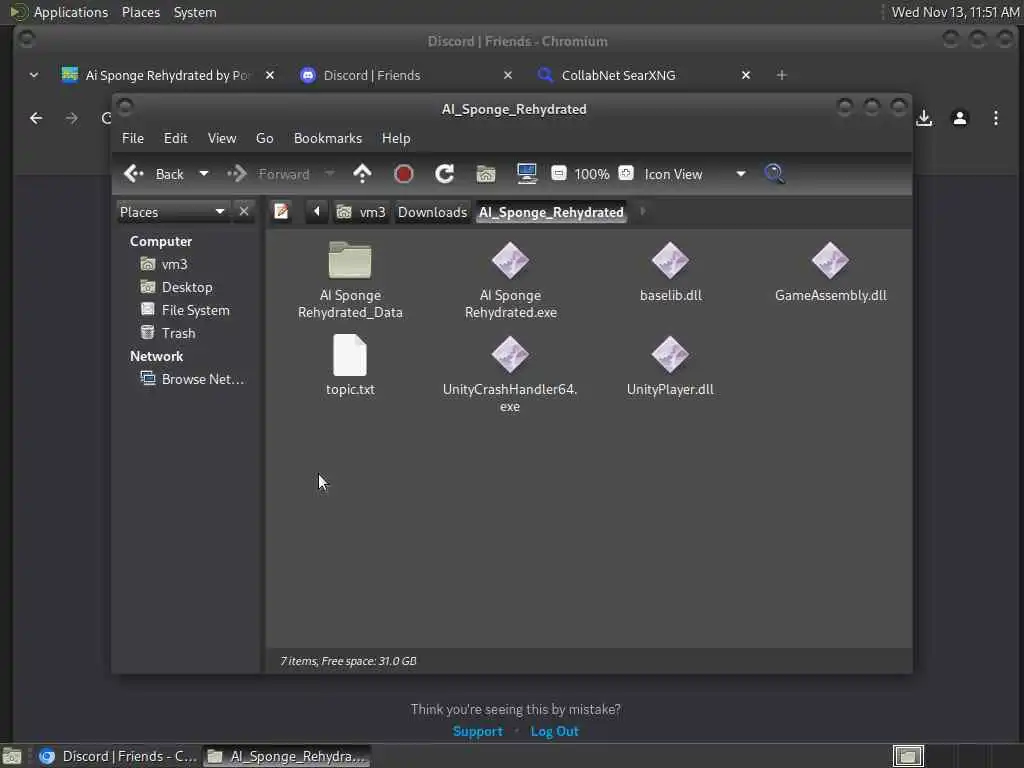Zoom out with the minus icon
This screenshot has width=1024, height=768.
pos(558,174)
